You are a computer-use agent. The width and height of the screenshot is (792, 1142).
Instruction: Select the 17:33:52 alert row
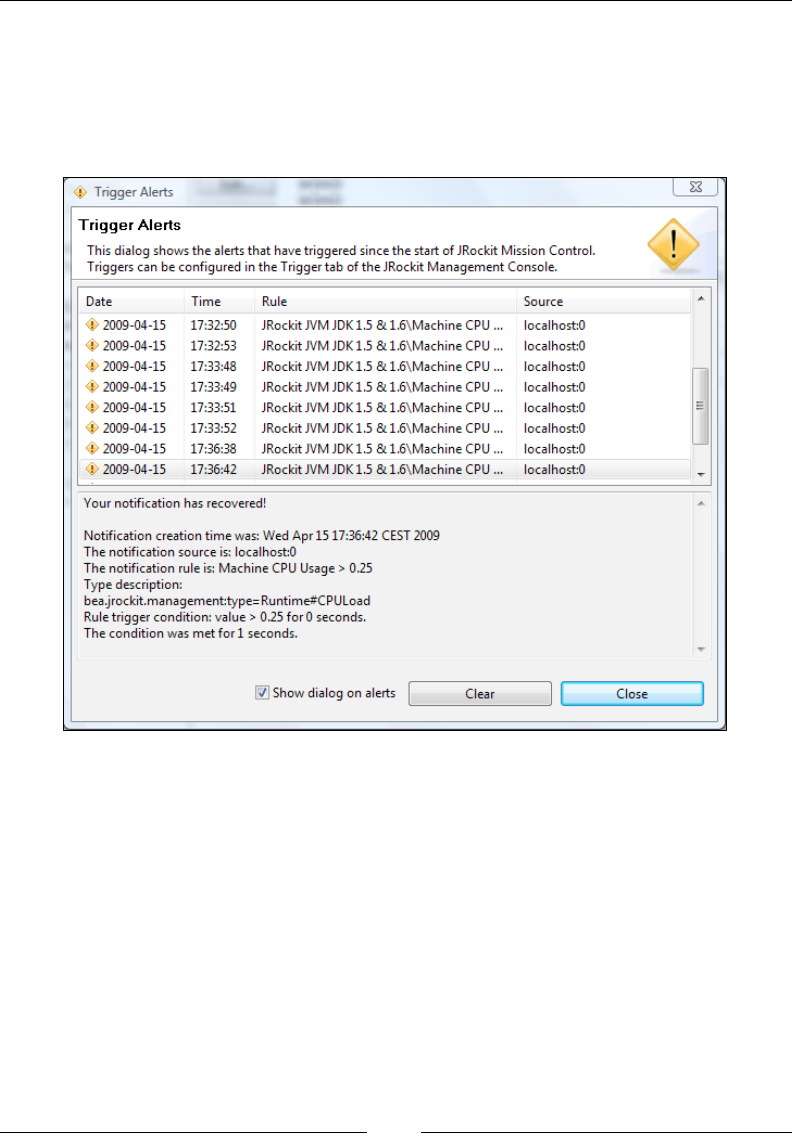pyautogui.click(x=385, y=428)
